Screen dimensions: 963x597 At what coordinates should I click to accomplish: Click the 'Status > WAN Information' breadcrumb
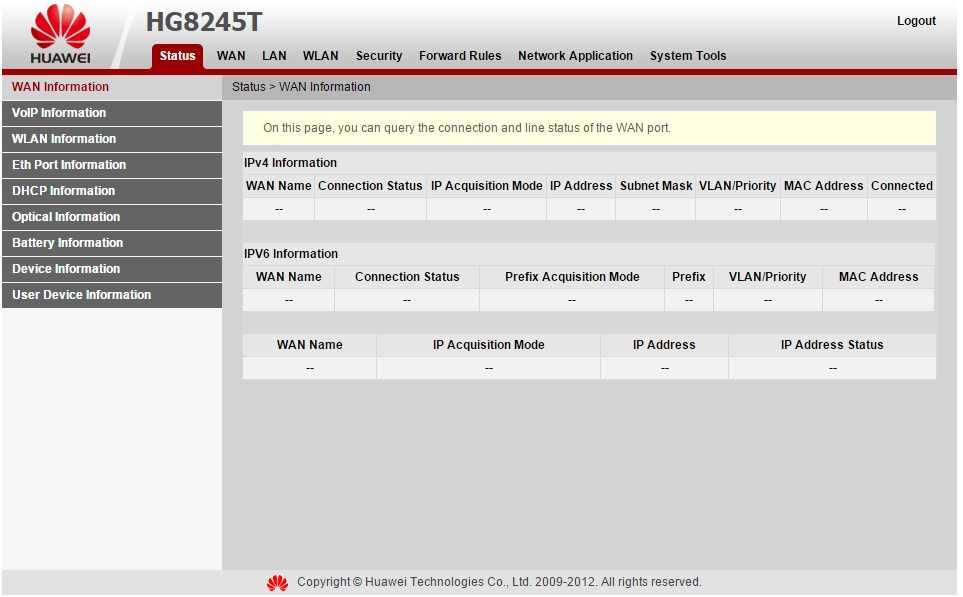(301, 87)
